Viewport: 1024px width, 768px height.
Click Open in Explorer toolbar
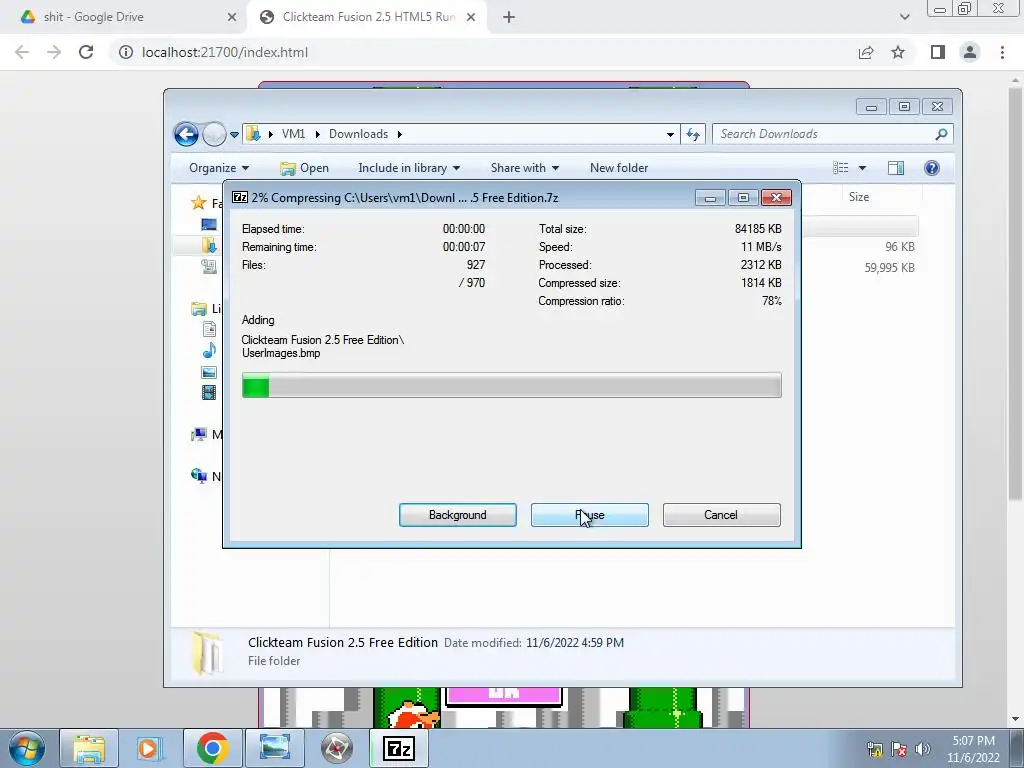(x=304, y=168)
